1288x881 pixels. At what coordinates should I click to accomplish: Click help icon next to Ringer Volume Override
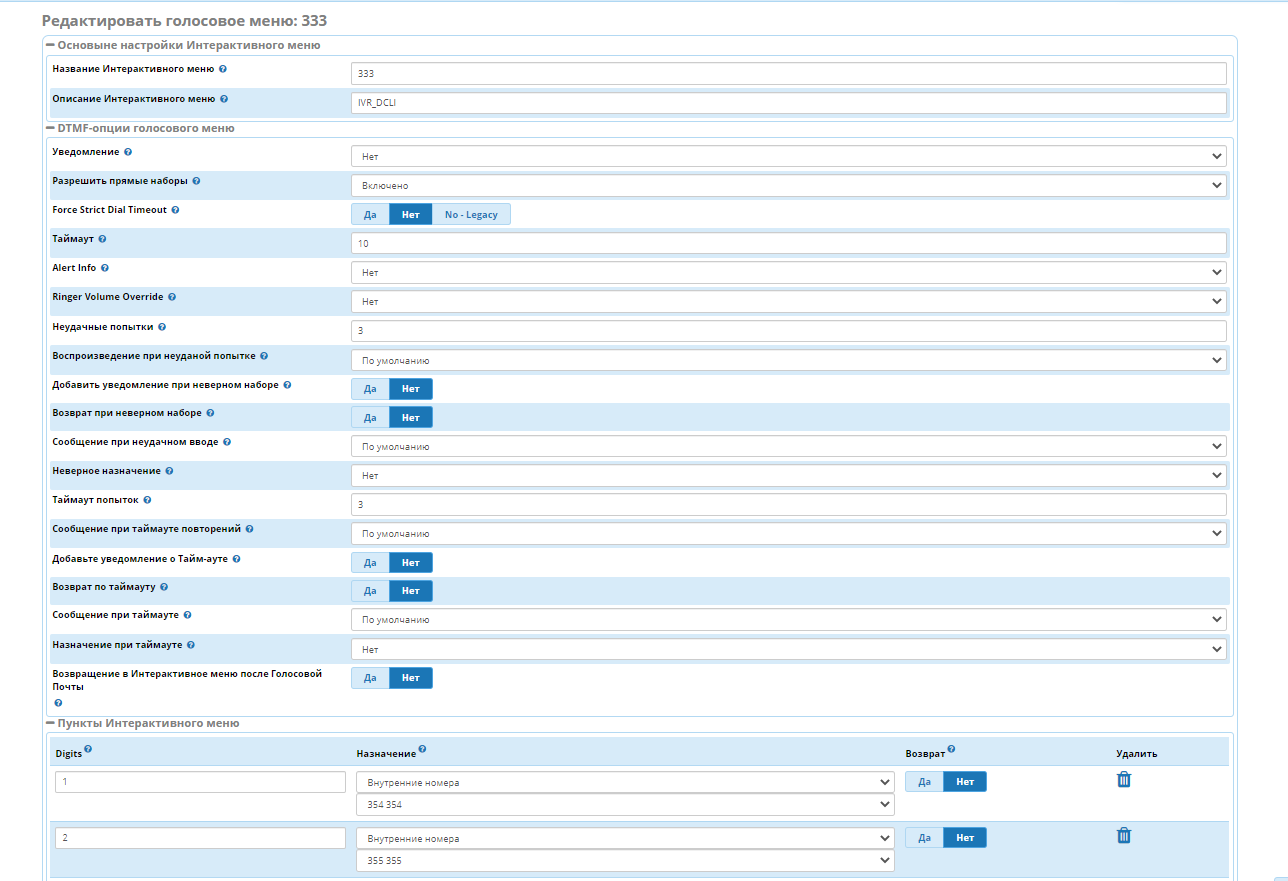(172, 297)
